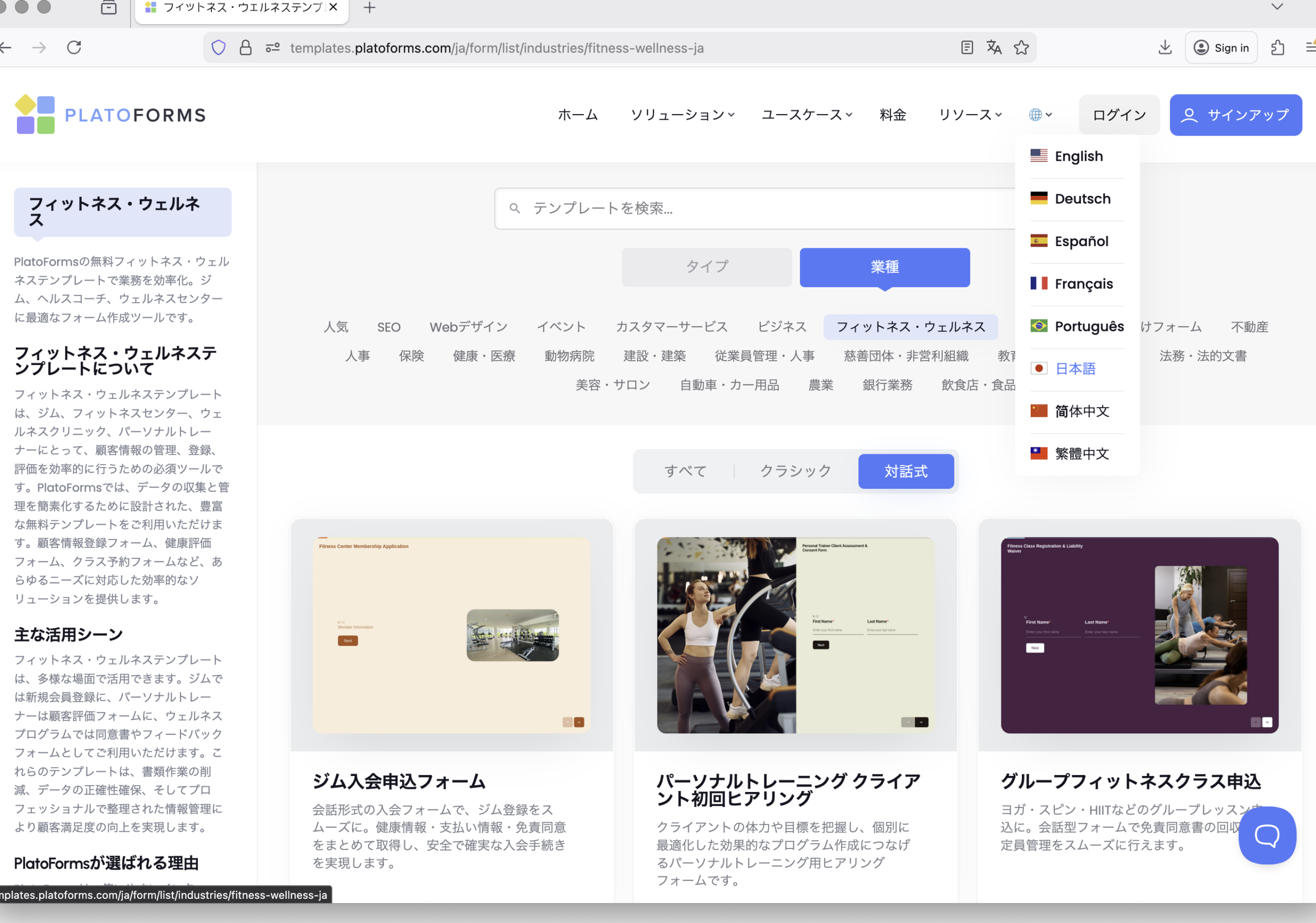Switch template filter to クラシック
Image resolution: width=1316 pixels, height=923 pixels.
click(x=795, y=471)
